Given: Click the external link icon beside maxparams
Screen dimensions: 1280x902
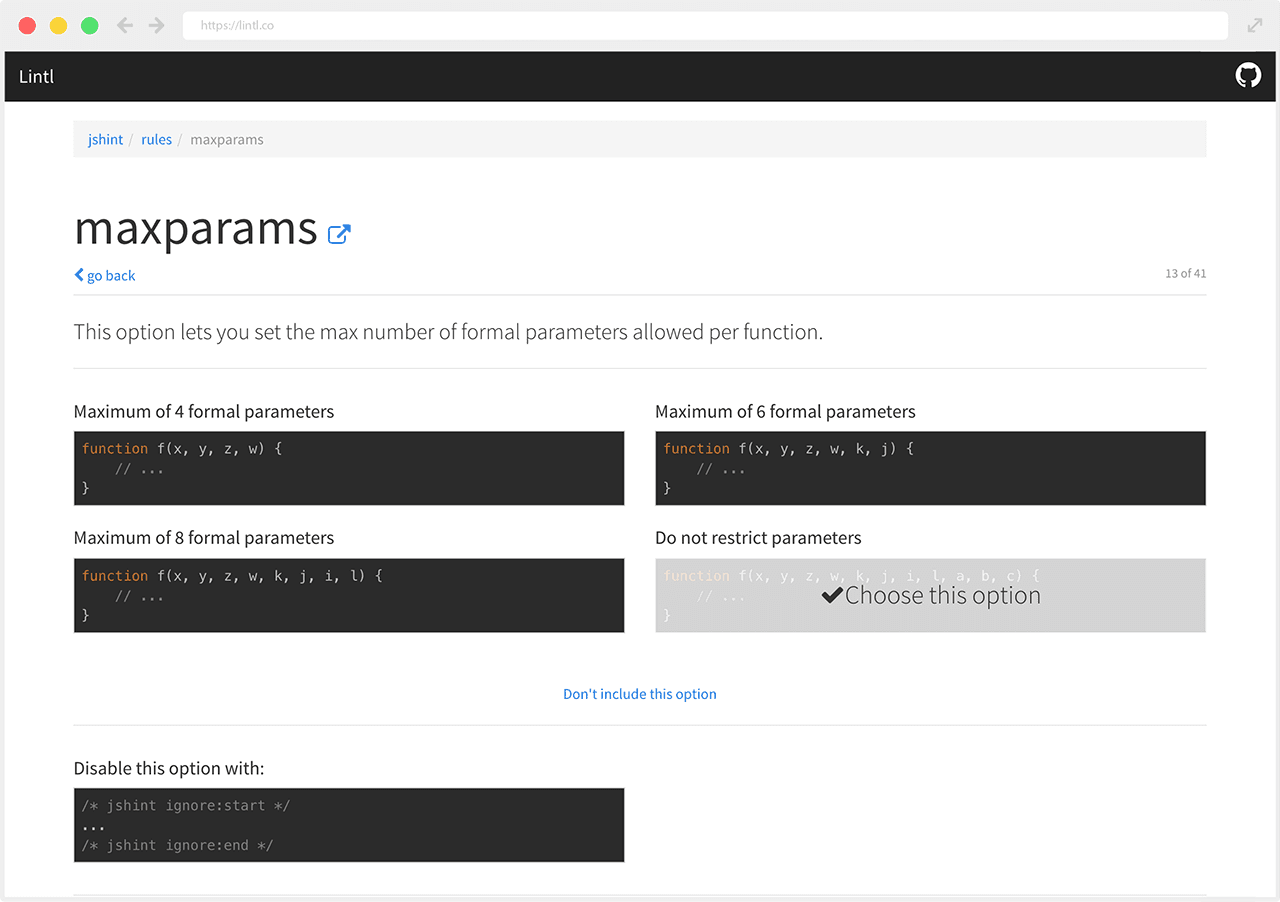Looking at the screenshot, I should (x=340, y=234).
